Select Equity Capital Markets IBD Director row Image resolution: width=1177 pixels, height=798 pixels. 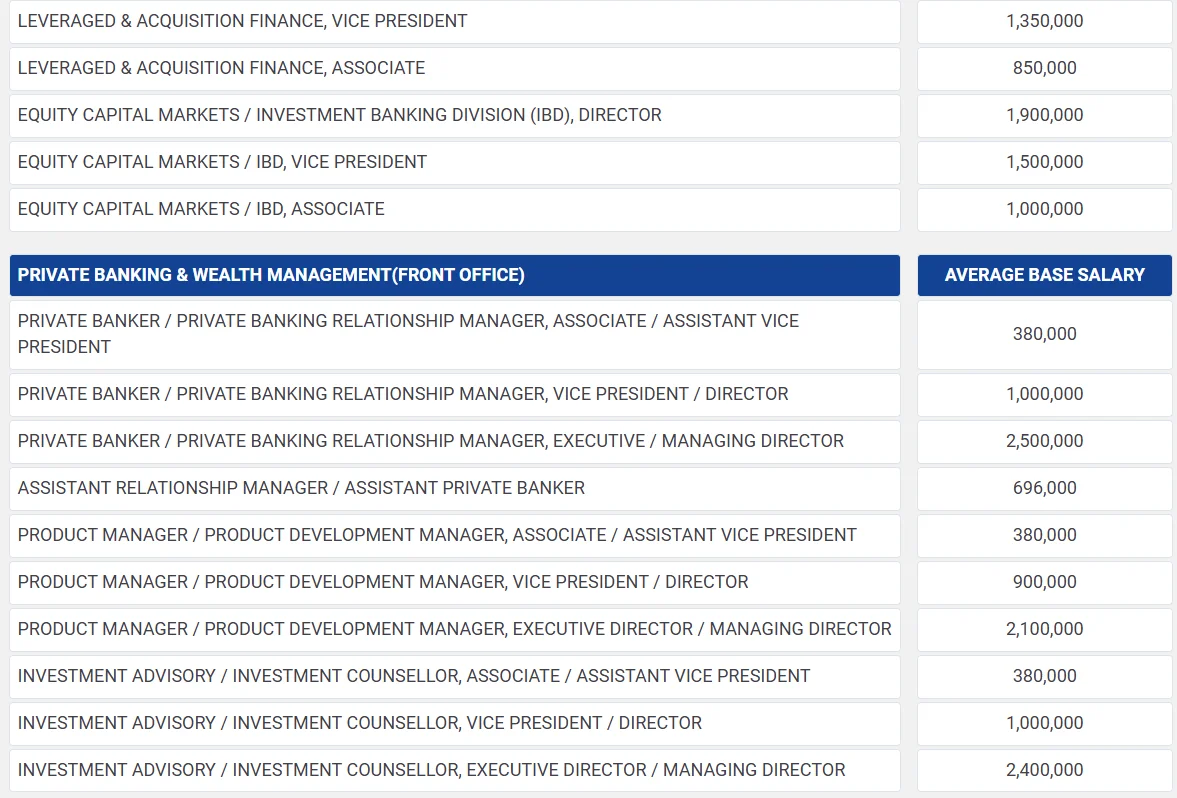(454, 115)
